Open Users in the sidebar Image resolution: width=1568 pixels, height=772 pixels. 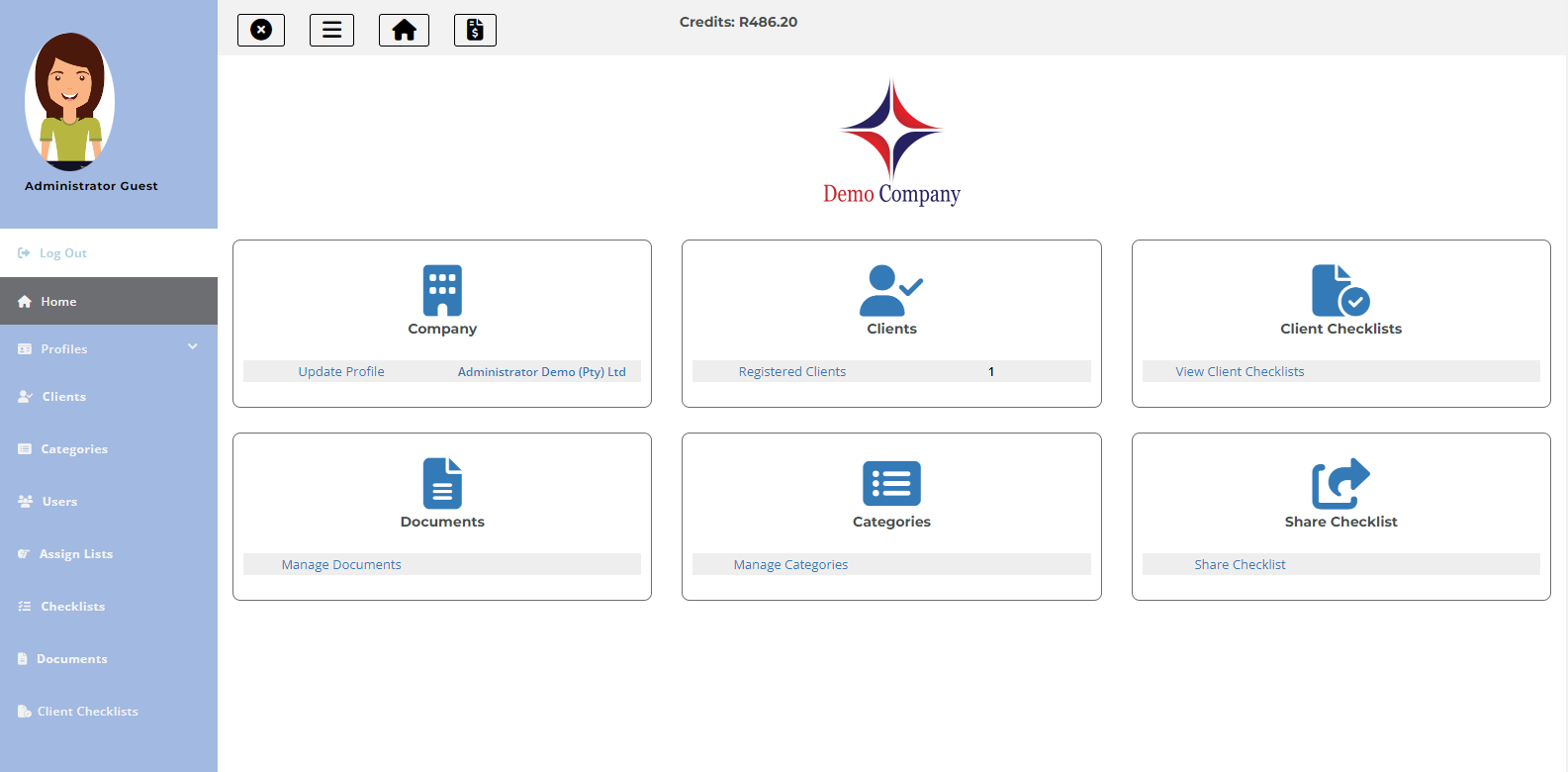[59, 502]
